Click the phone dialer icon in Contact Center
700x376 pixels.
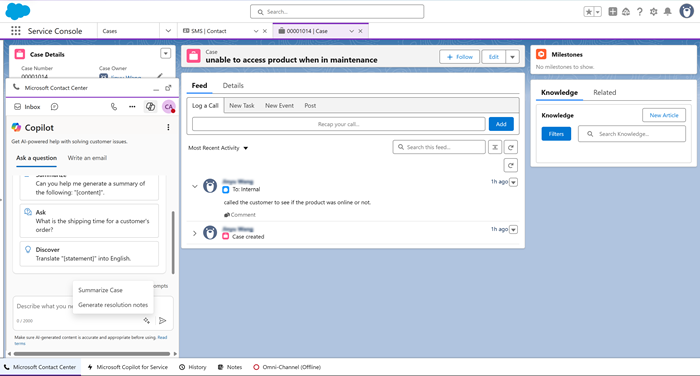114,107
